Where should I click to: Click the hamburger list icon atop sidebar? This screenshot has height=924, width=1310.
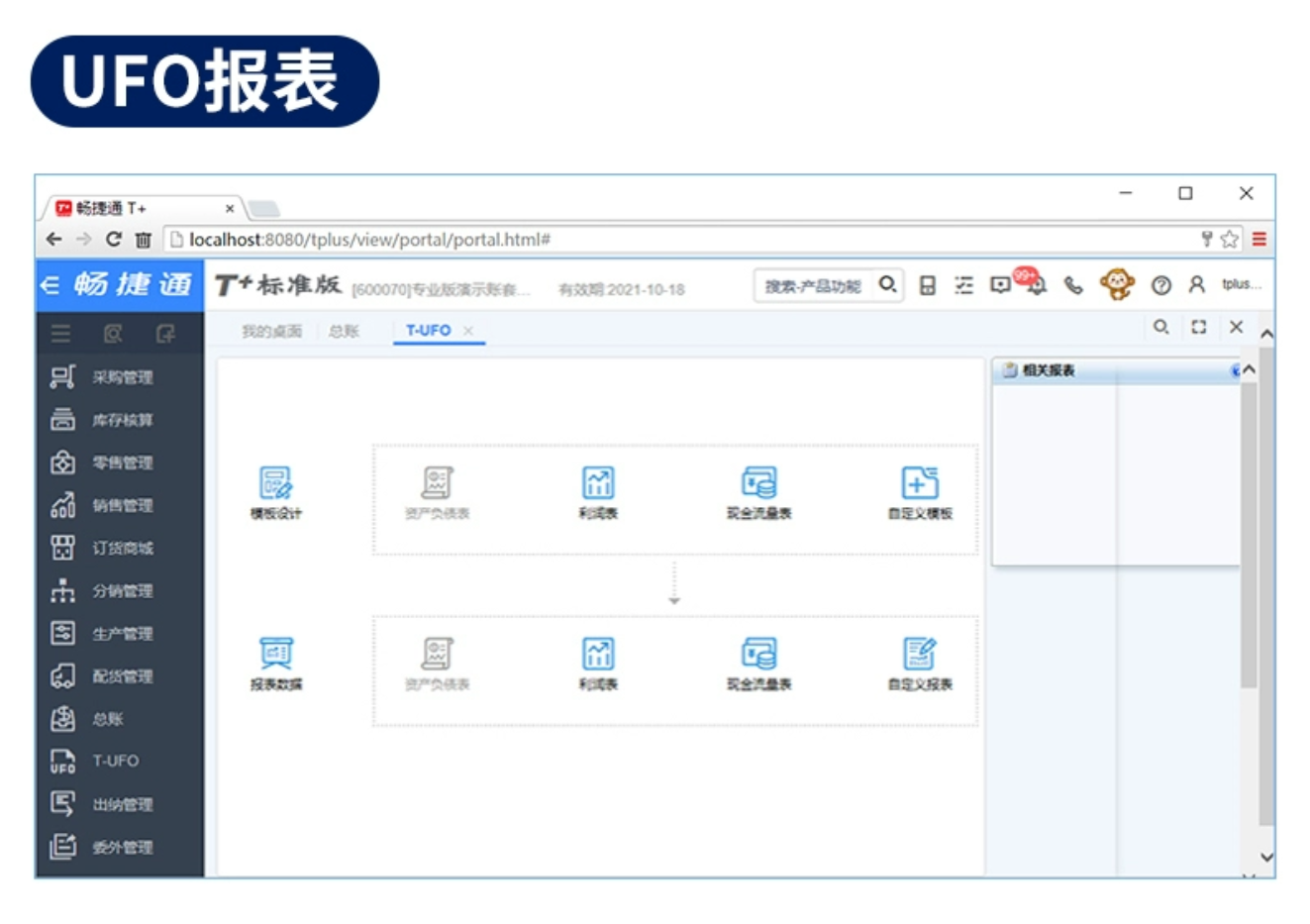pyautogui.click(x=61, y=334)
